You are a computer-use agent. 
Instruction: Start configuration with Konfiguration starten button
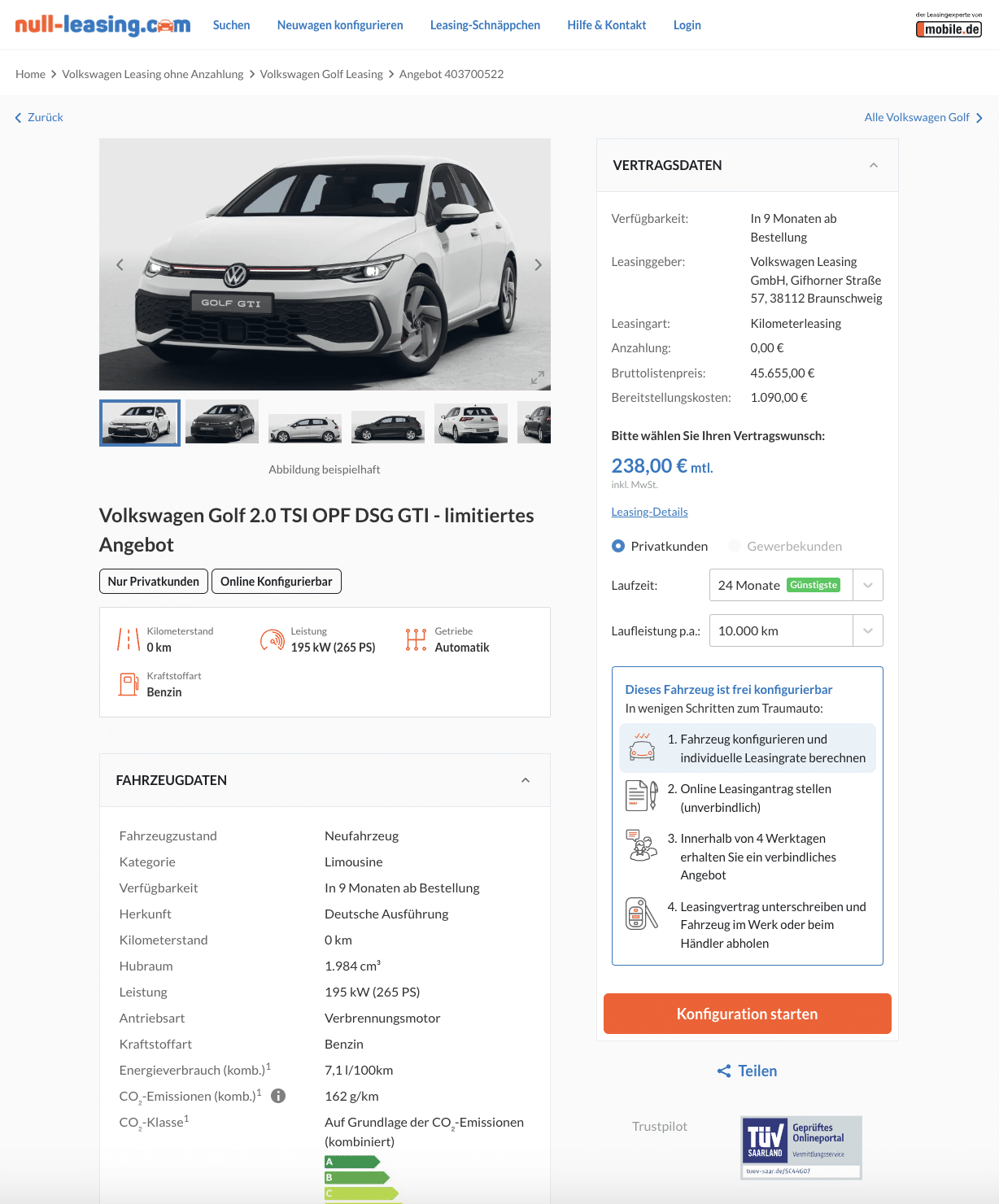coord(747,1014)
